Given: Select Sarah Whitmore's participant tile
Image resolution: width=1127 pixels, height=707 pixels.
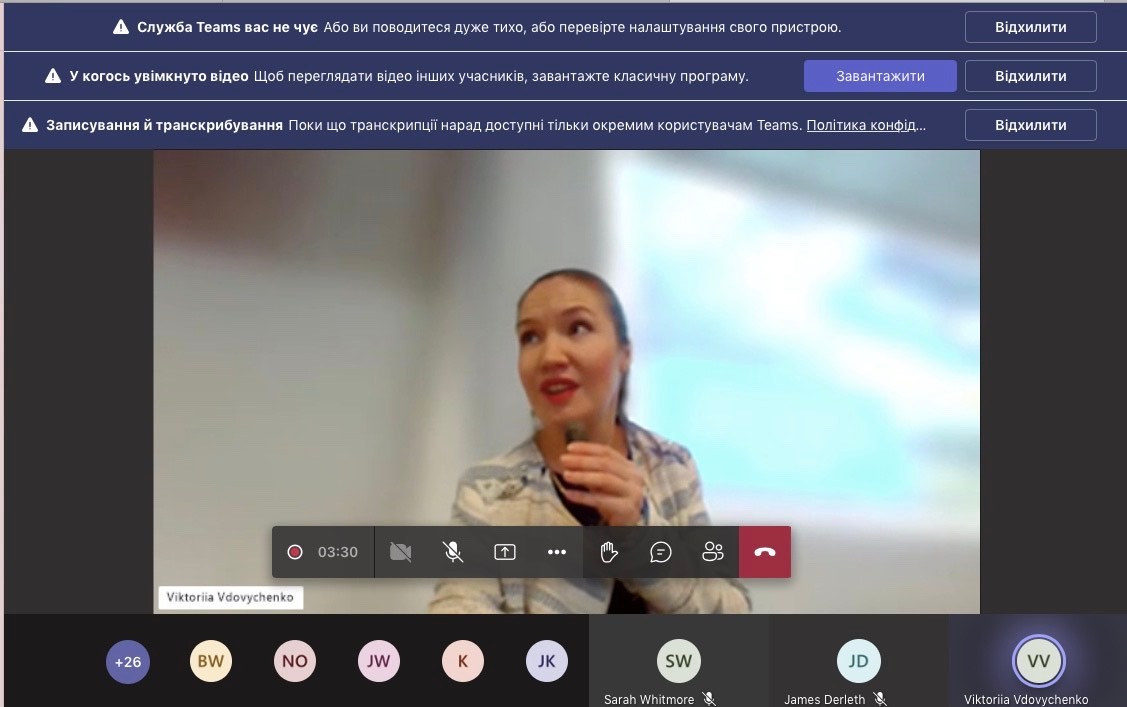Looking at the screenshot, I should 678,662.
